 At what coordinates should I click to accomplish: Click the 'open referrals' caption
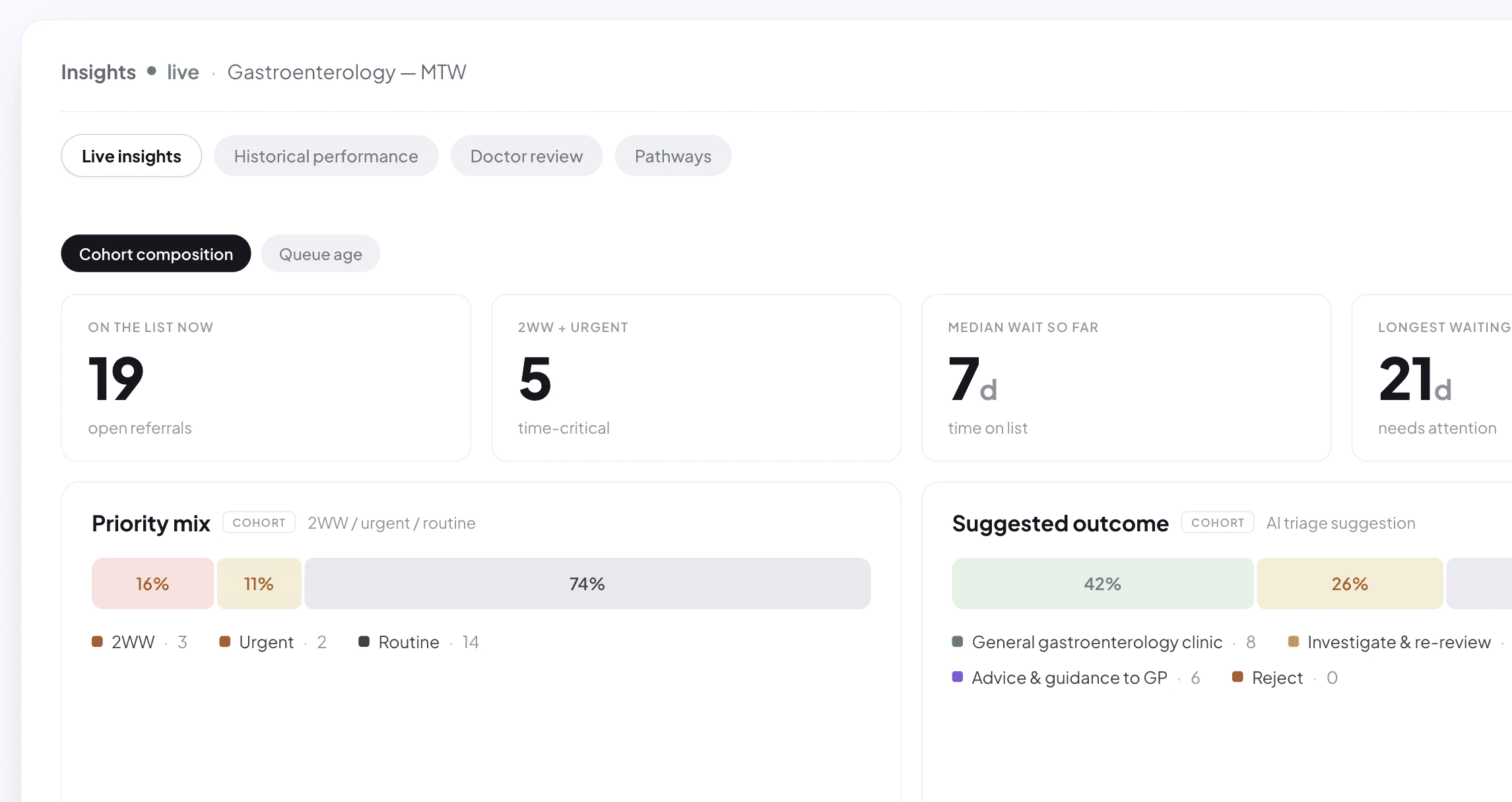(140, 428)
